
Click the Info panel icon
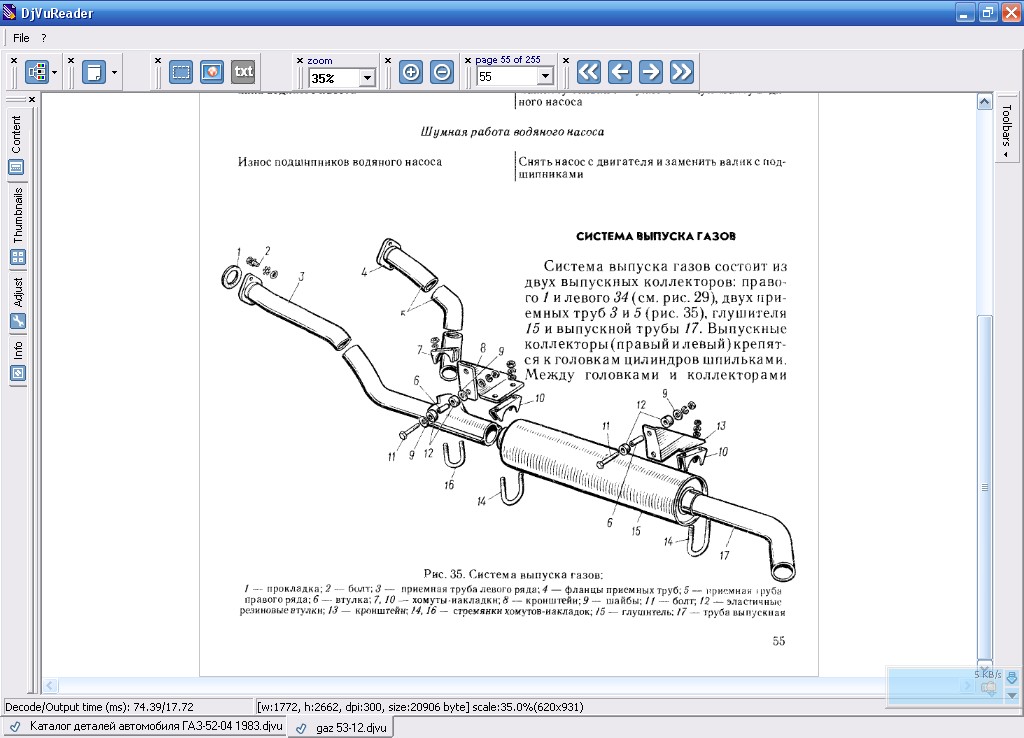coord(18,373)
